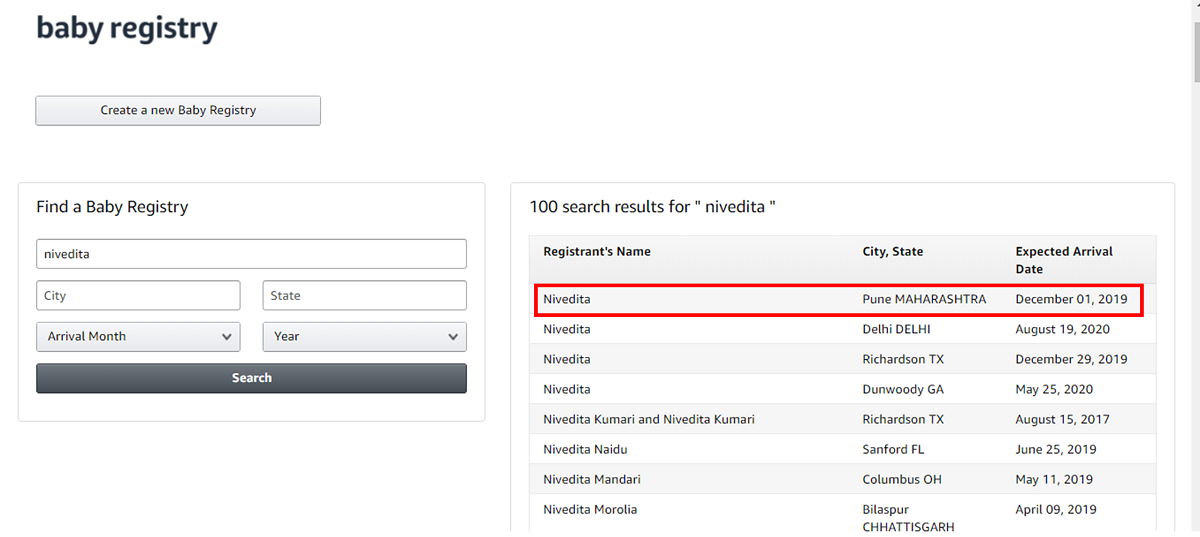Click the Expected Arrival Date column header
This screenshot has height=537, width=1200.
pyautogui.click(x=1064, y=260)
